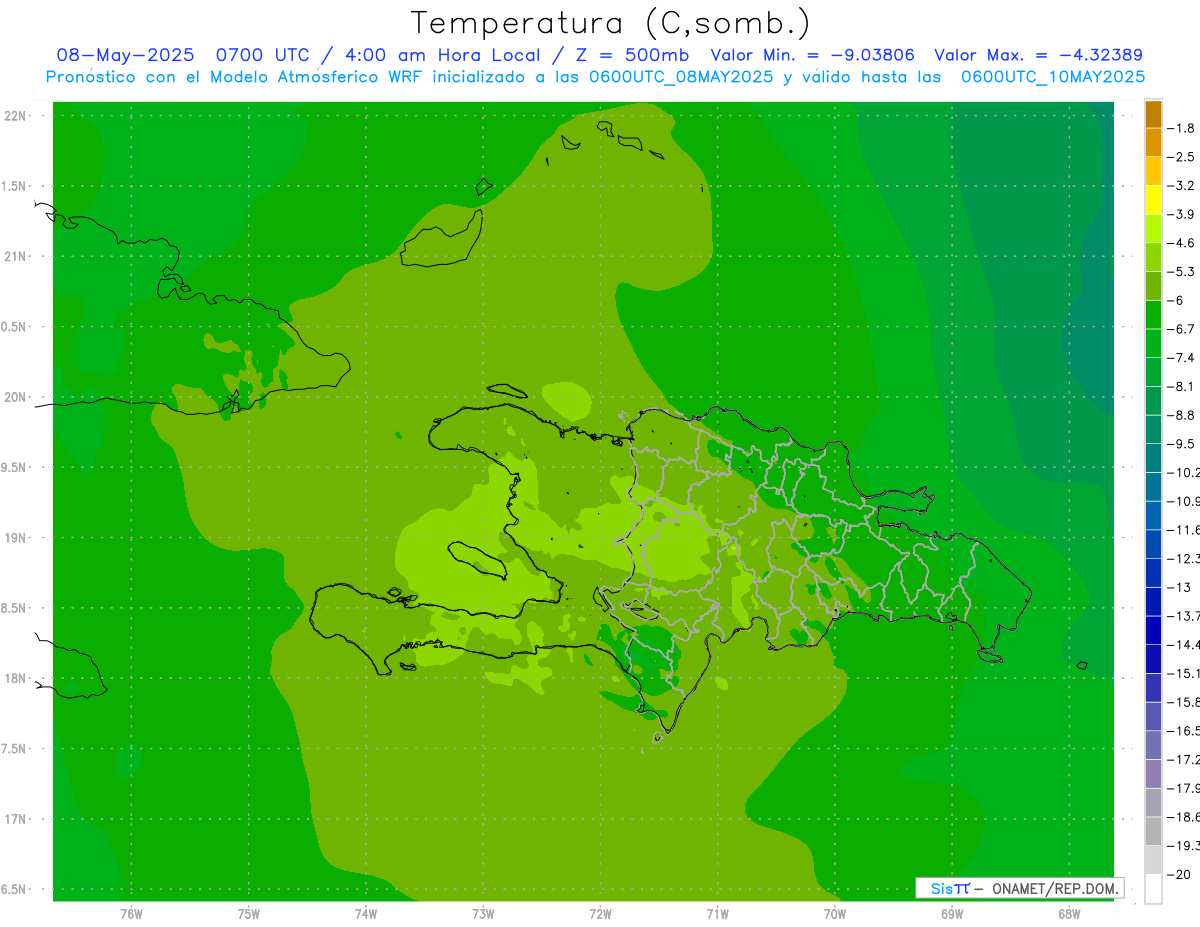This screenshot has width=1200, height=927.
Task: Click the '-2.5' colorbar label
Action: coord(1182,157)
